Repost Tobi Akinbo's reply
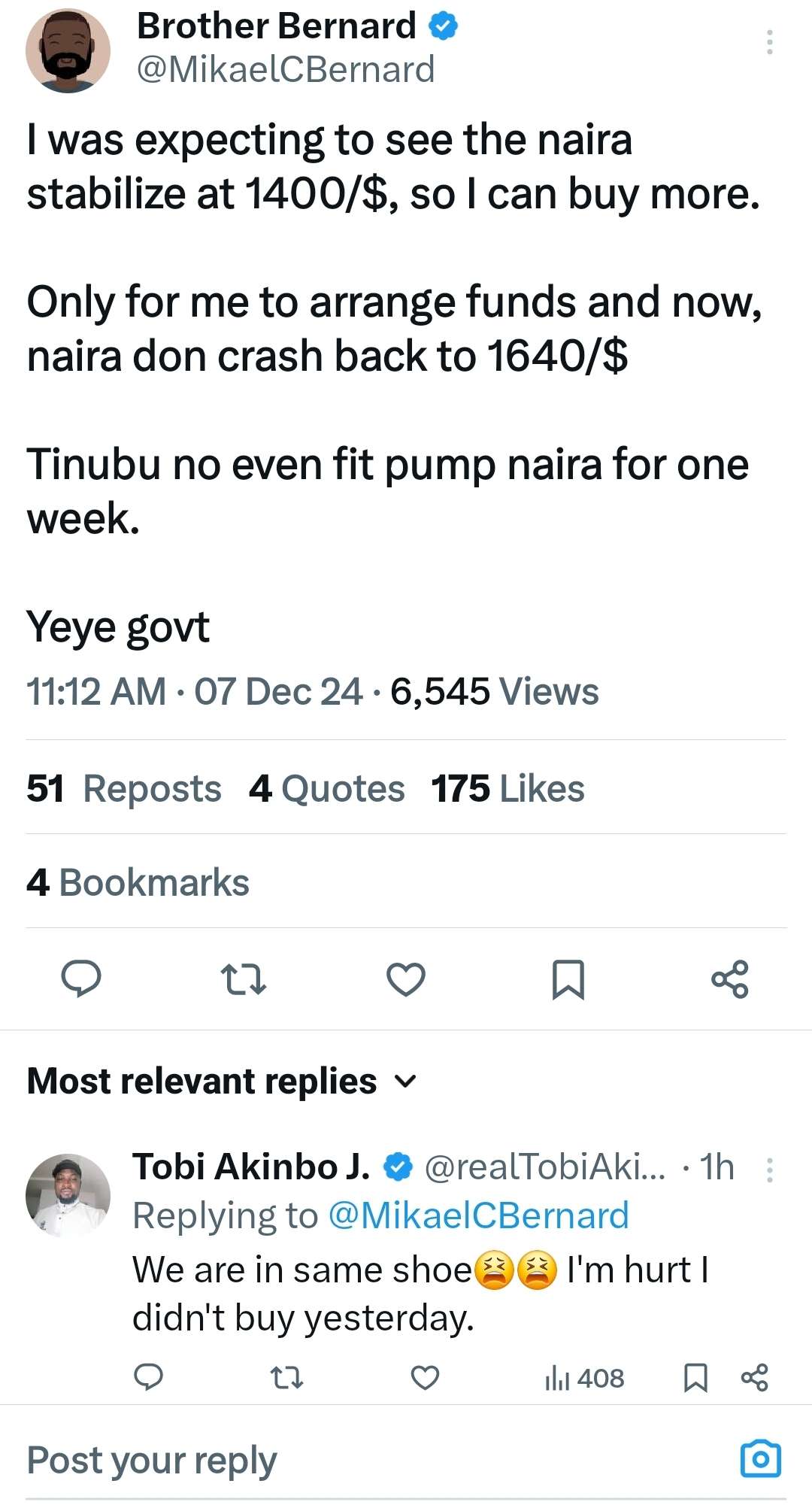This screenshot has width=812, height=1511. 286,1377
